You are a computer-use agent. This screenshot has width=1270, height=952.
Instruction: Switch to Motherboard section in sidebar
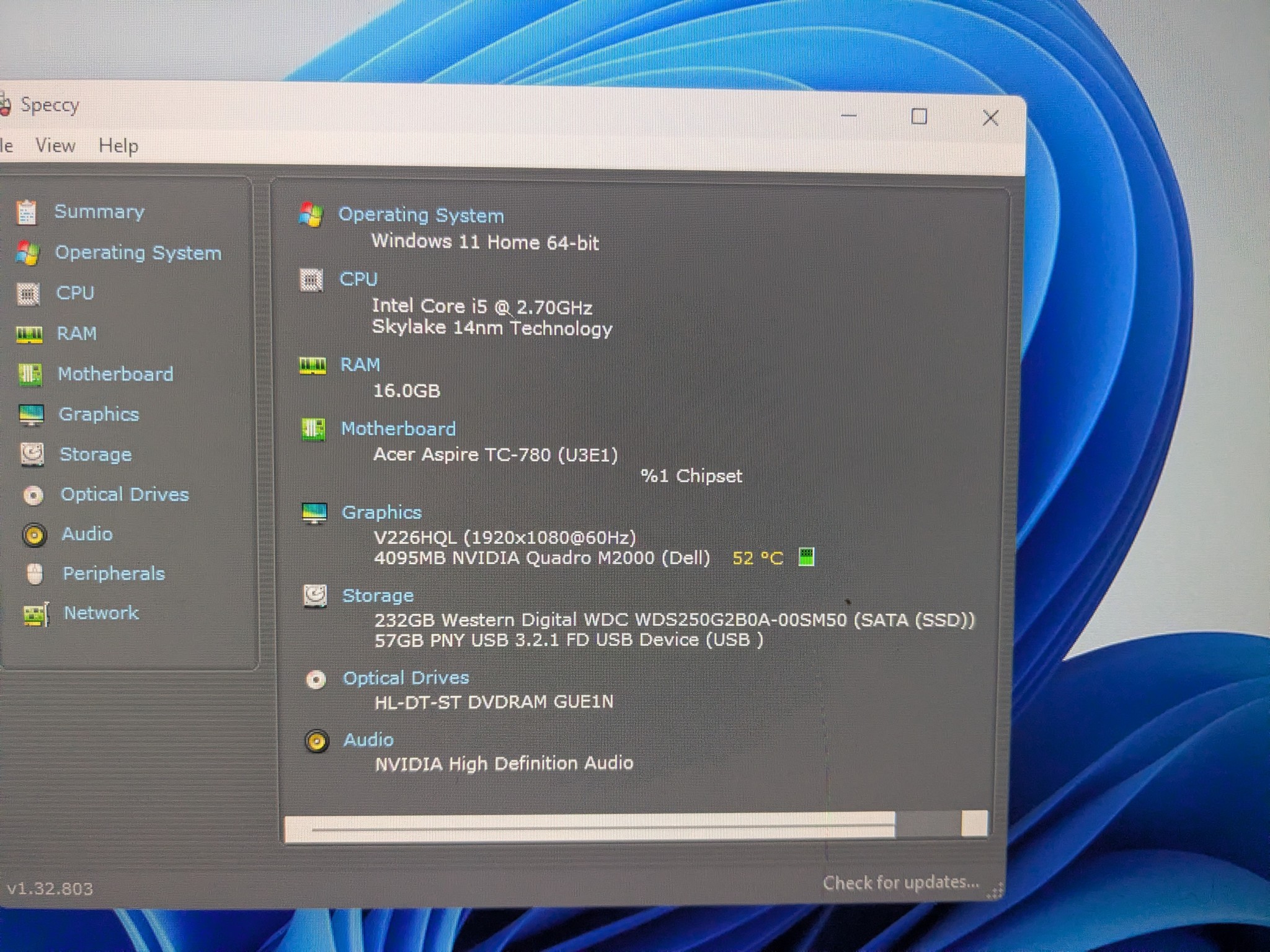[115, 374]
